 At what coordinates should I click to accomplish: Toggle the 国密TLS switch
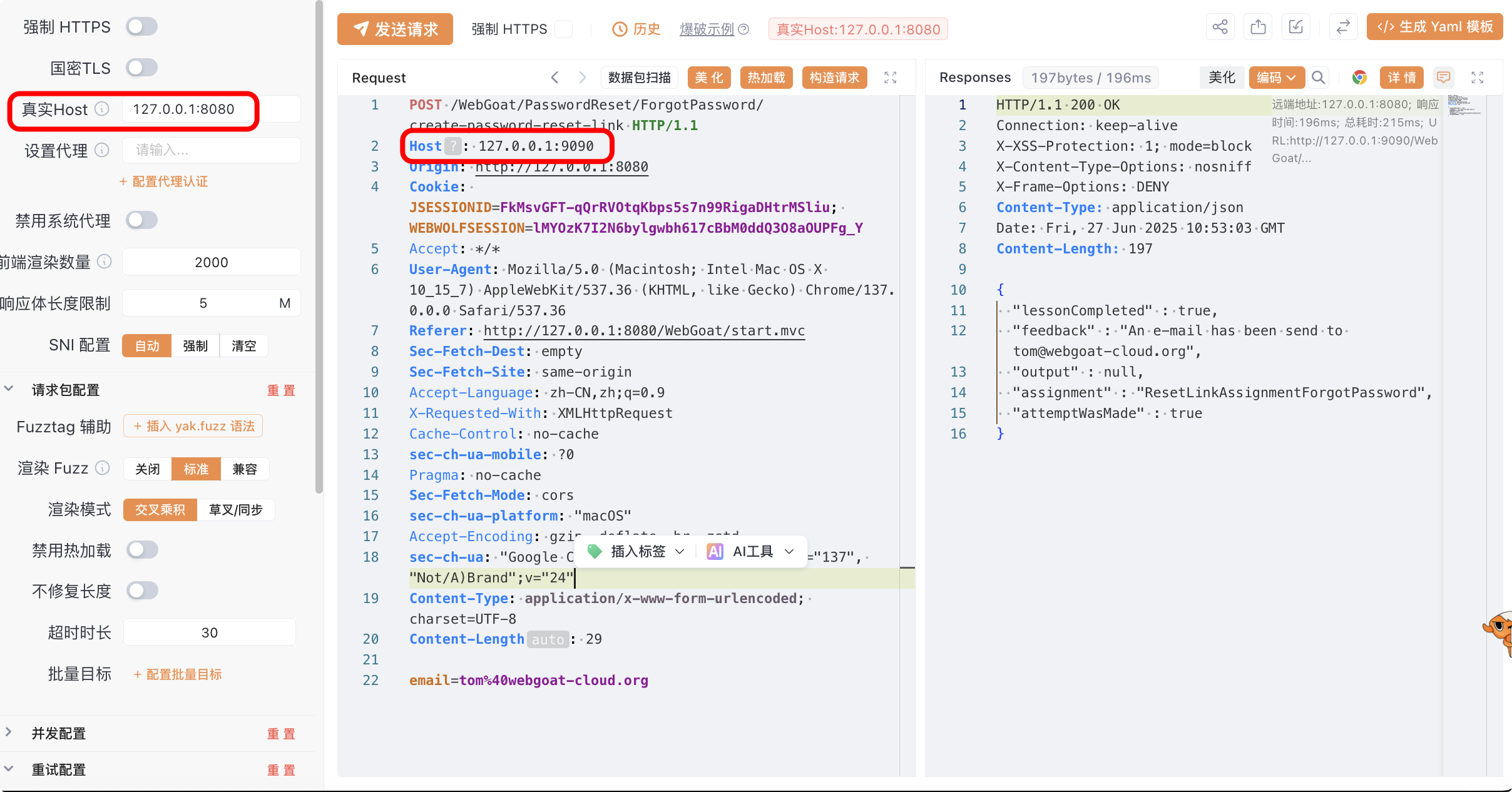click(141, 68)
